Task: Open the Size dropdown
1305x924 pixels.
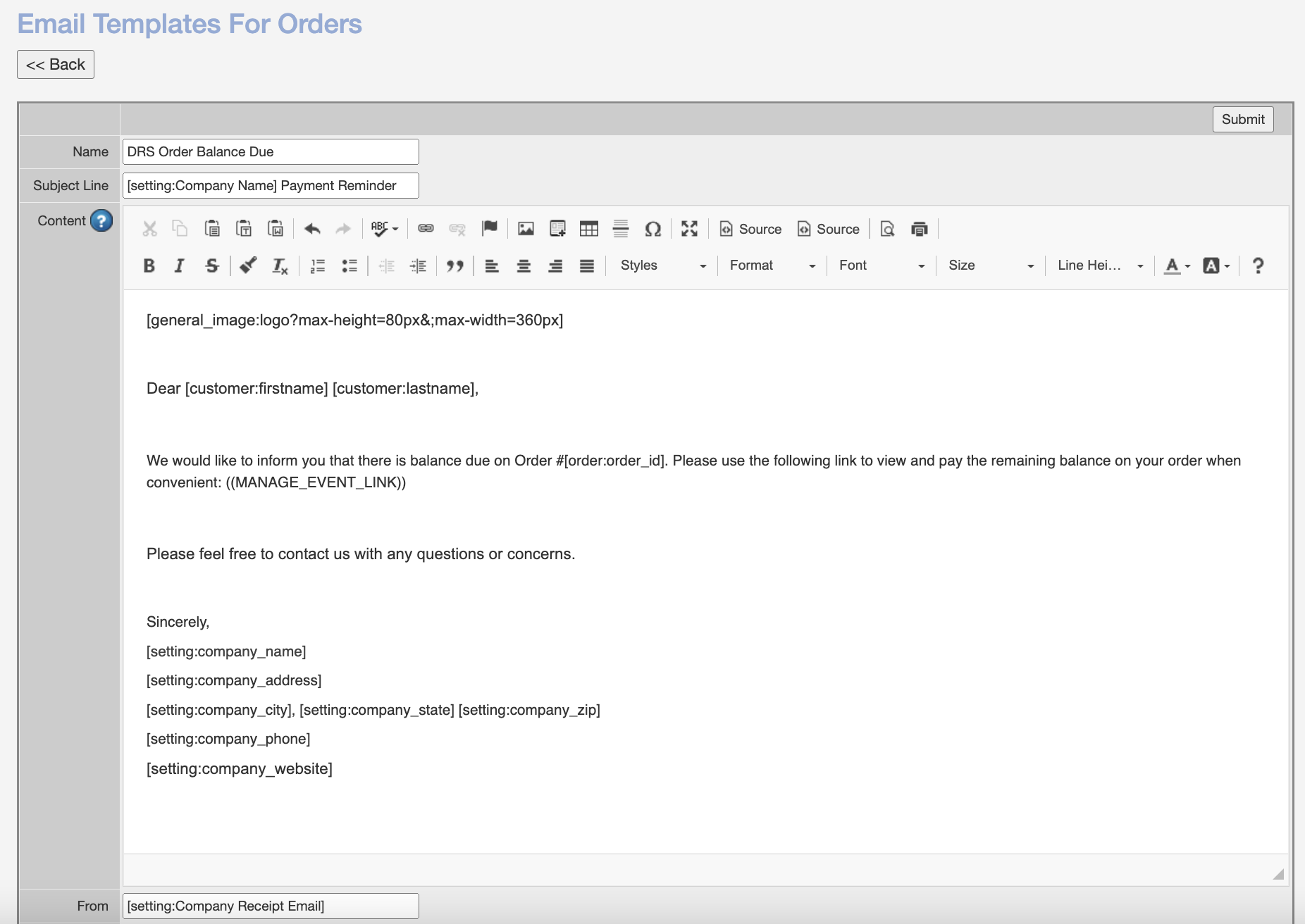Action: pyautogui.click(x=990, y=266)
